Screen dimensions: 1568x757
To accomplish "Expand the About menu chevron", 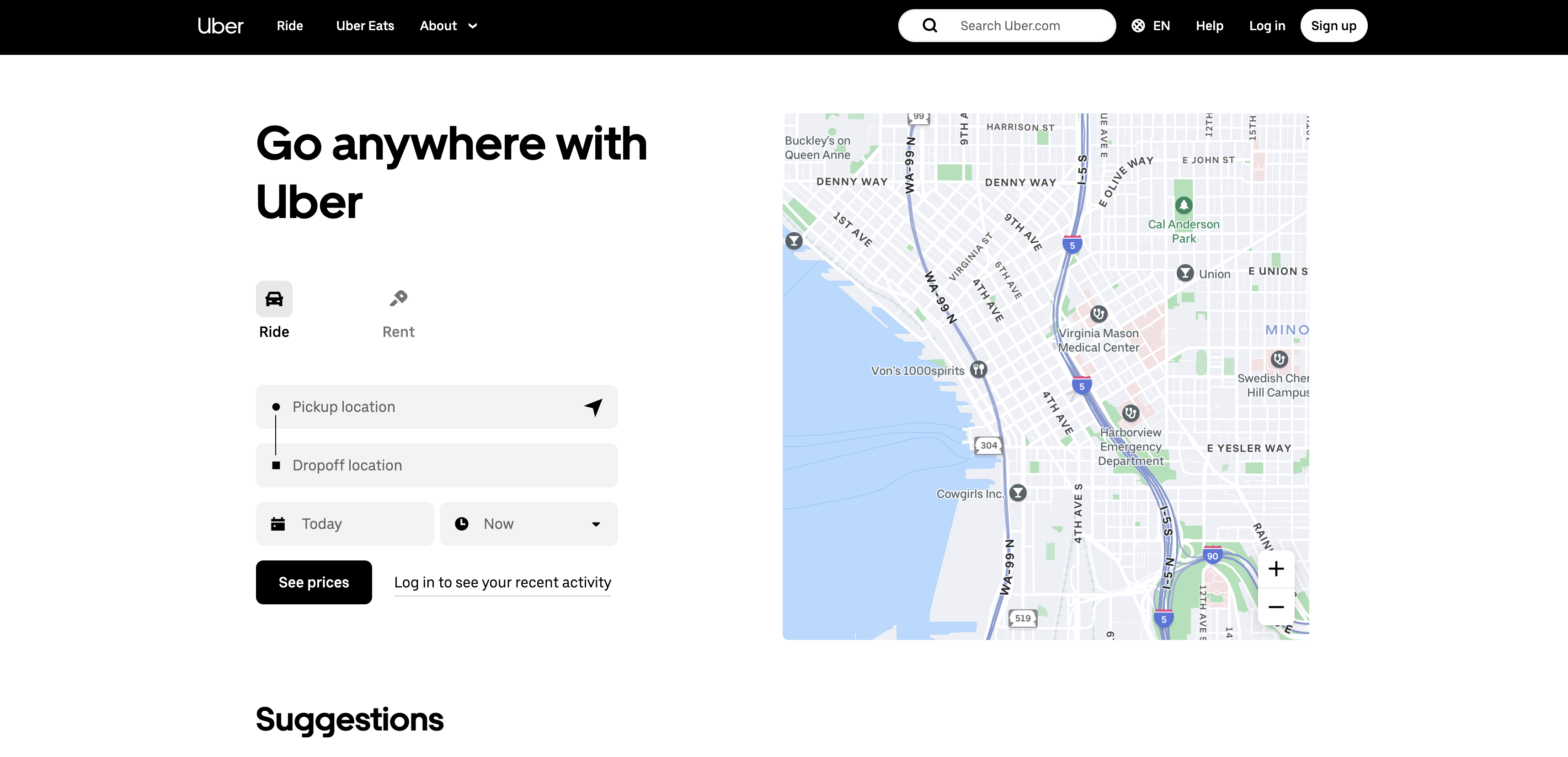I will click(472, 26).
